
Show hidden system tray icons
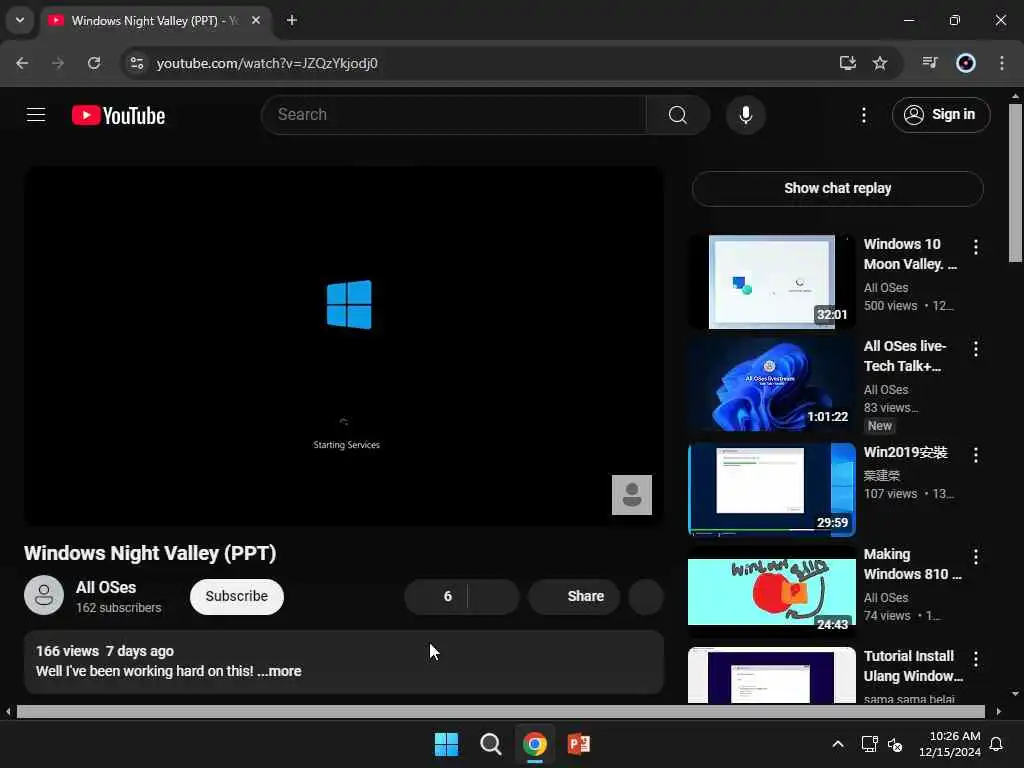pos(837,744)
